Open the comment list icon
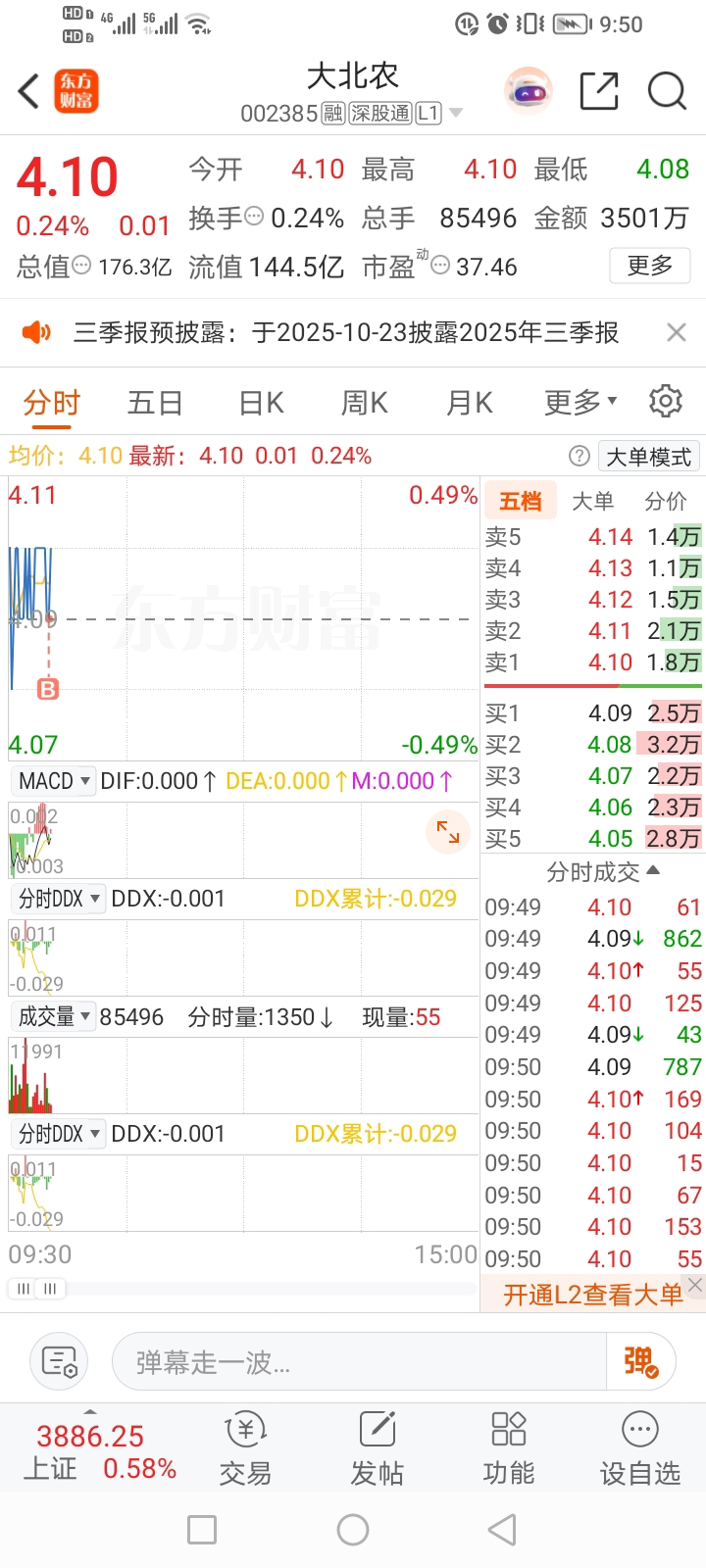This screenshot has height=1568, width=706. [59, 1361]
